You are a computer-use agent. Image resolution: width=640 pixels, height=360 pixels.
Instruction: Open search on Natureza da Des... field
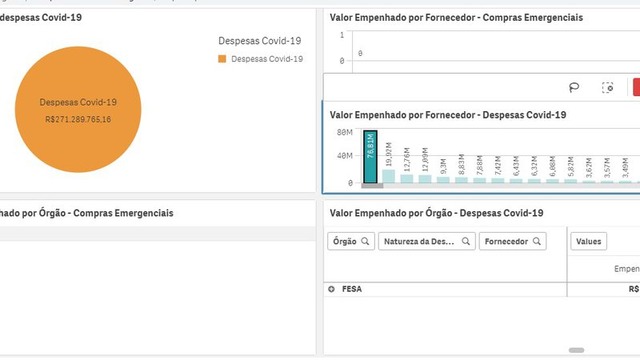click(x=466, y=241)
